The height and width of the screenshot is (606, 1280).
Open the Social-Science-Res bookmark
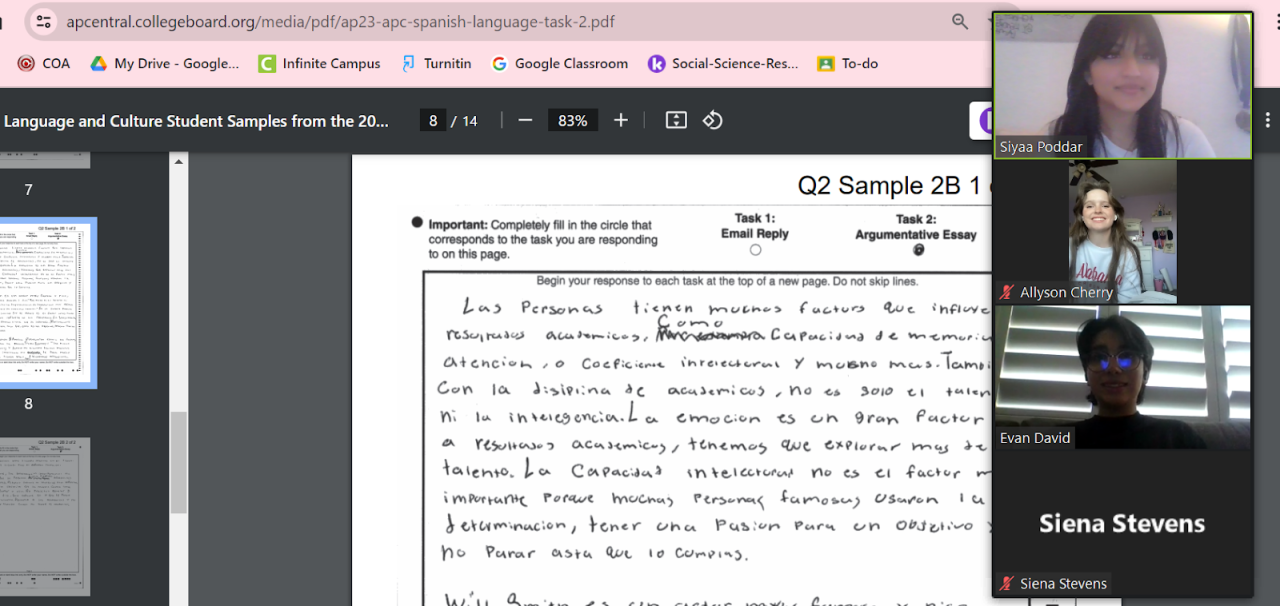(723, 63)
